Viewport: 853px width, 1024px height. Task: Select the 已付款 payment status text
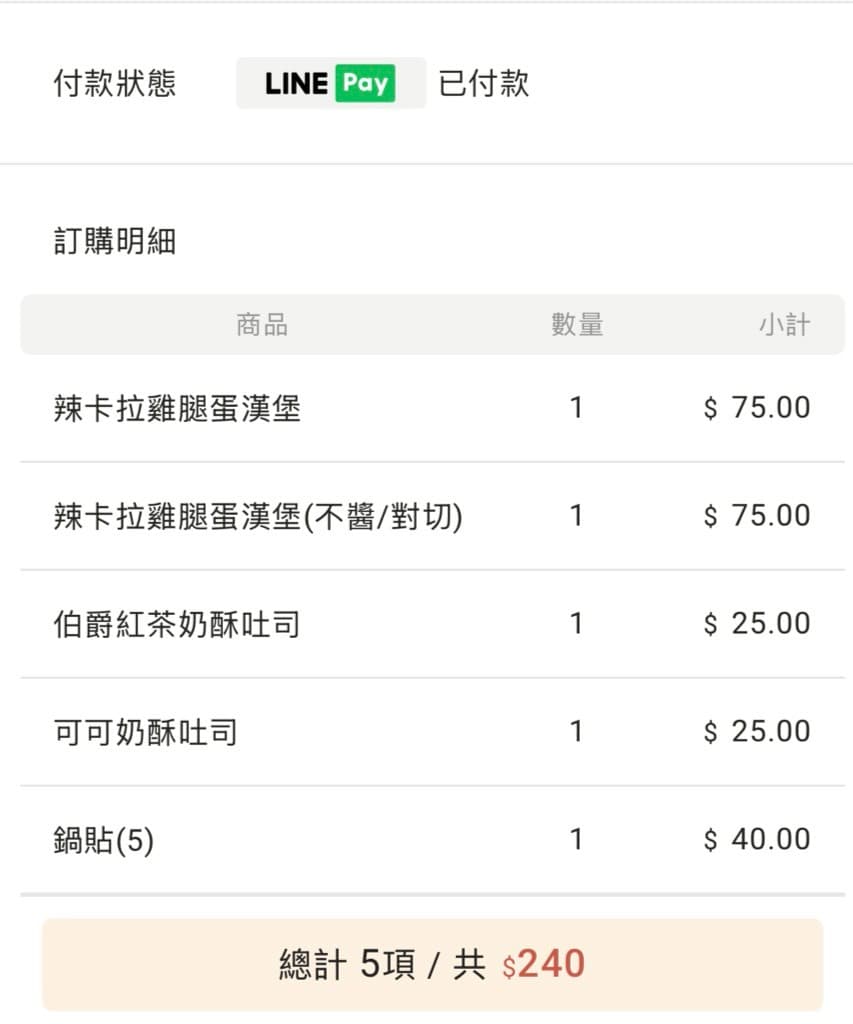click(x=483, y=83)
